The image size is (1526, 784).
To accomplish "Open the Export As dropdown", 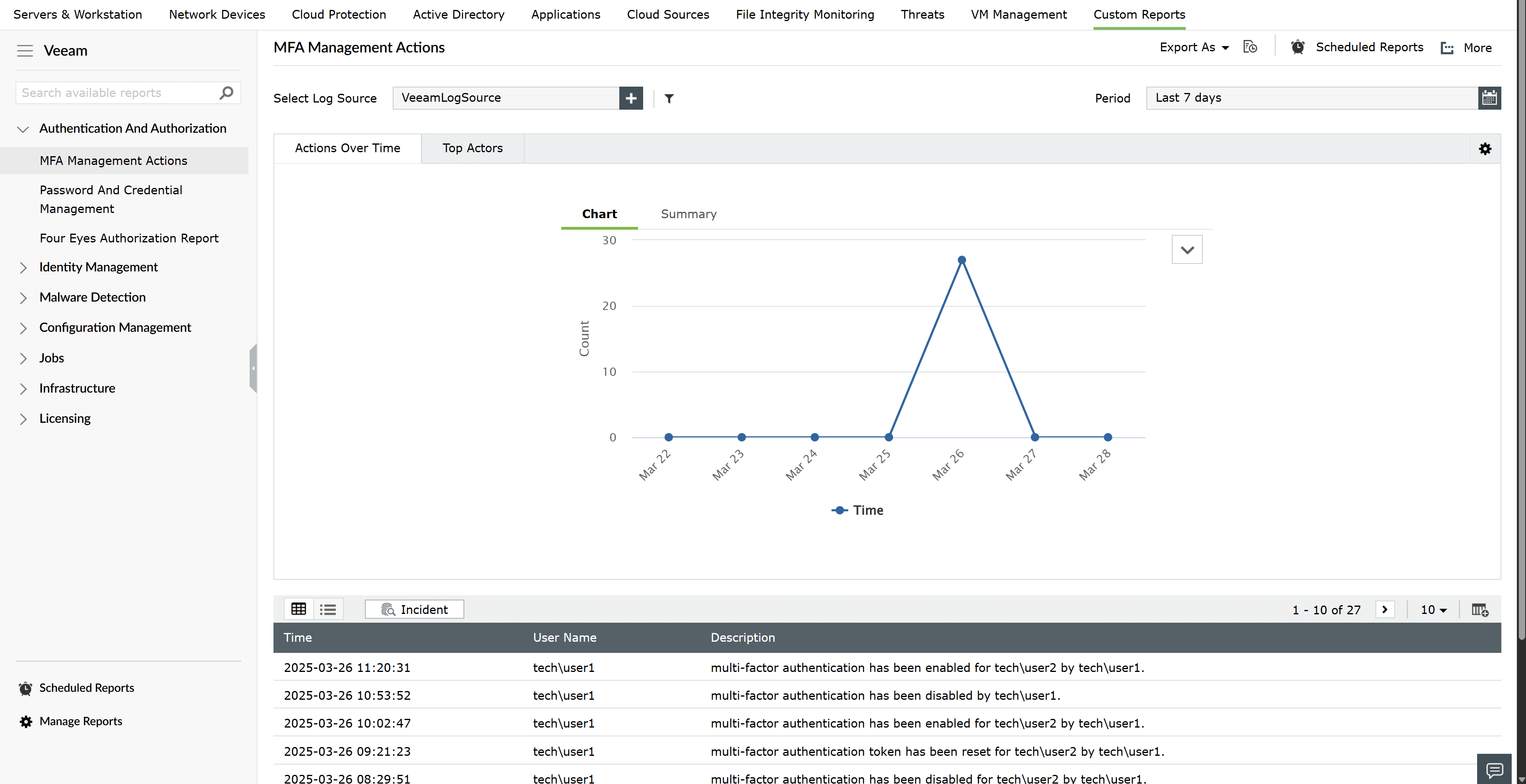I will [x=1194, y=47].
